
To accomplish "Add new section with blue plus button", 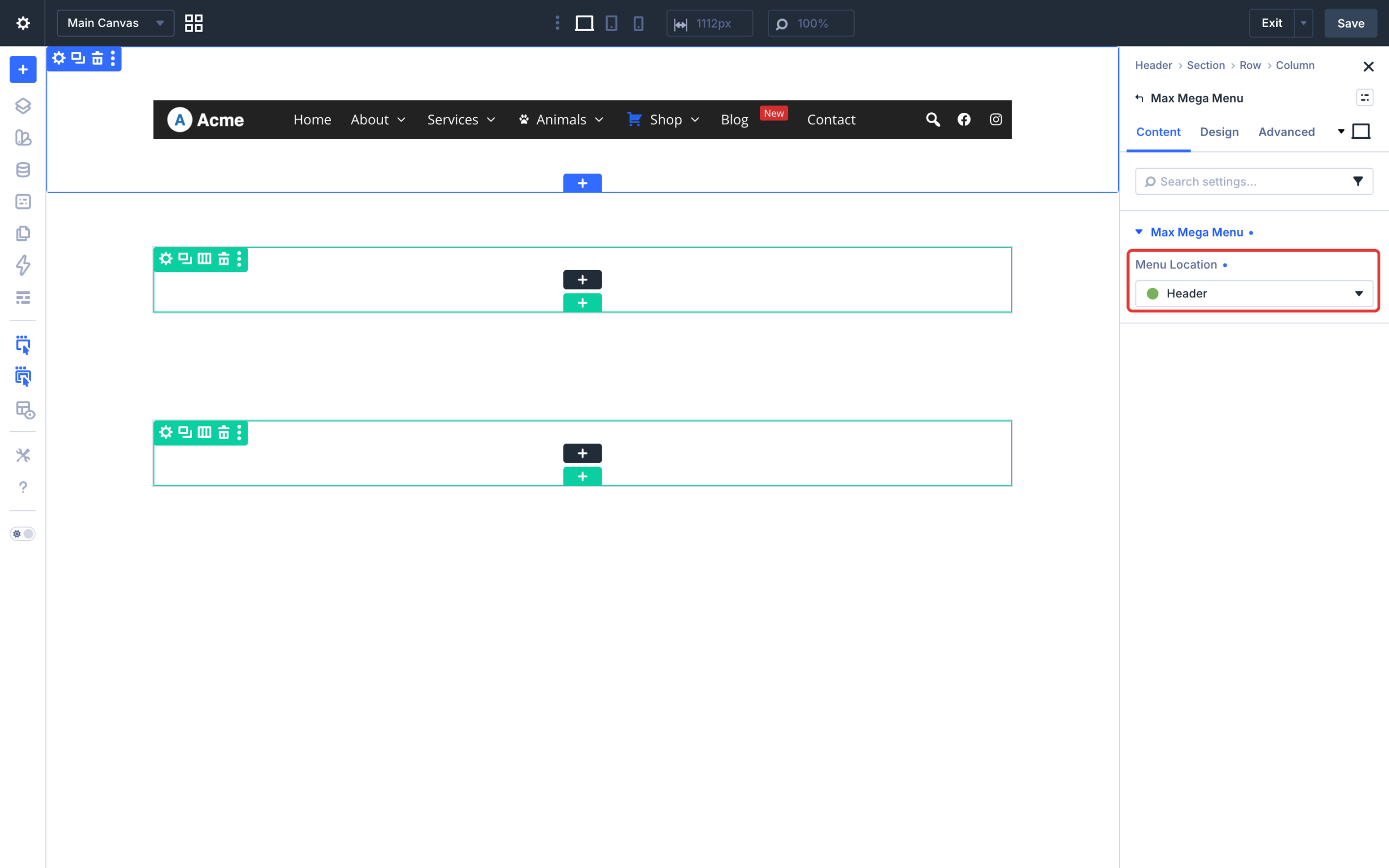I will tap(582, 183).
